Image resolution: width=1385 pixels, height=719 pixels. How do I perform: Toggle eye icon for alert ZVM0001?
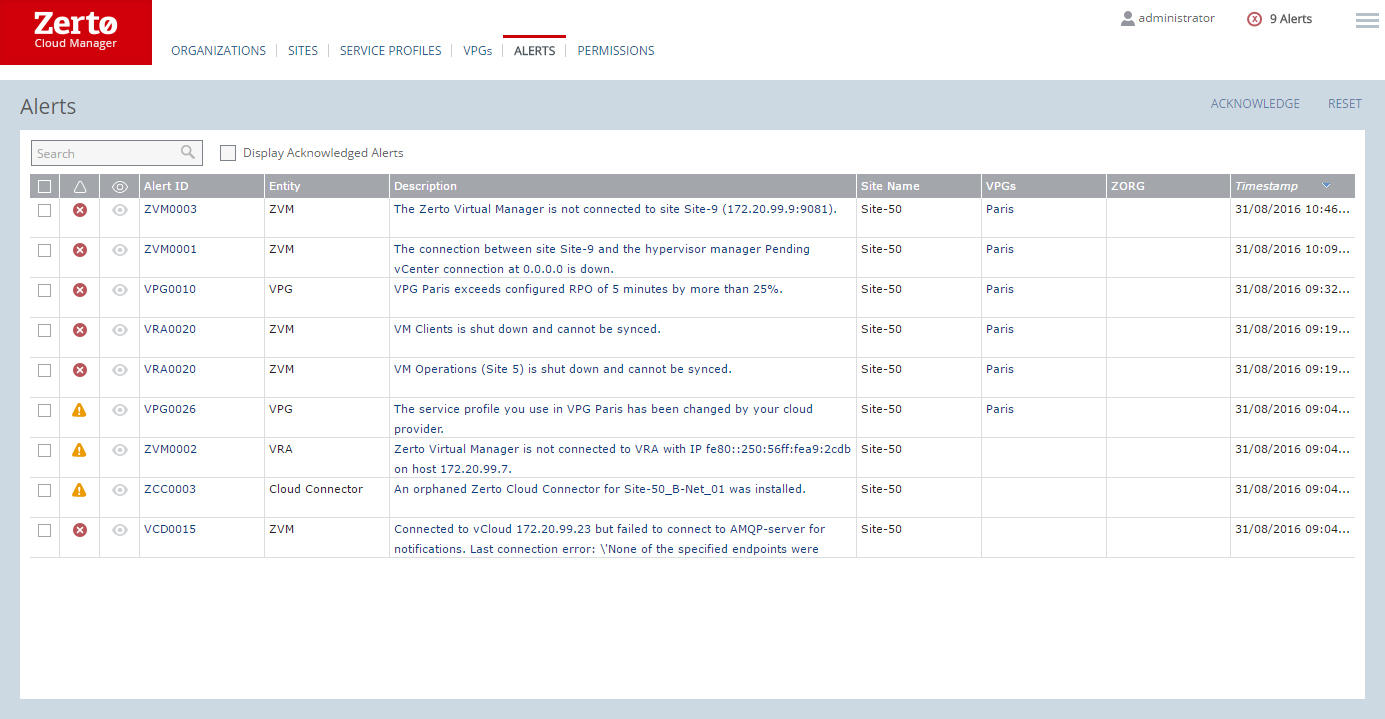tap(120, 250)
